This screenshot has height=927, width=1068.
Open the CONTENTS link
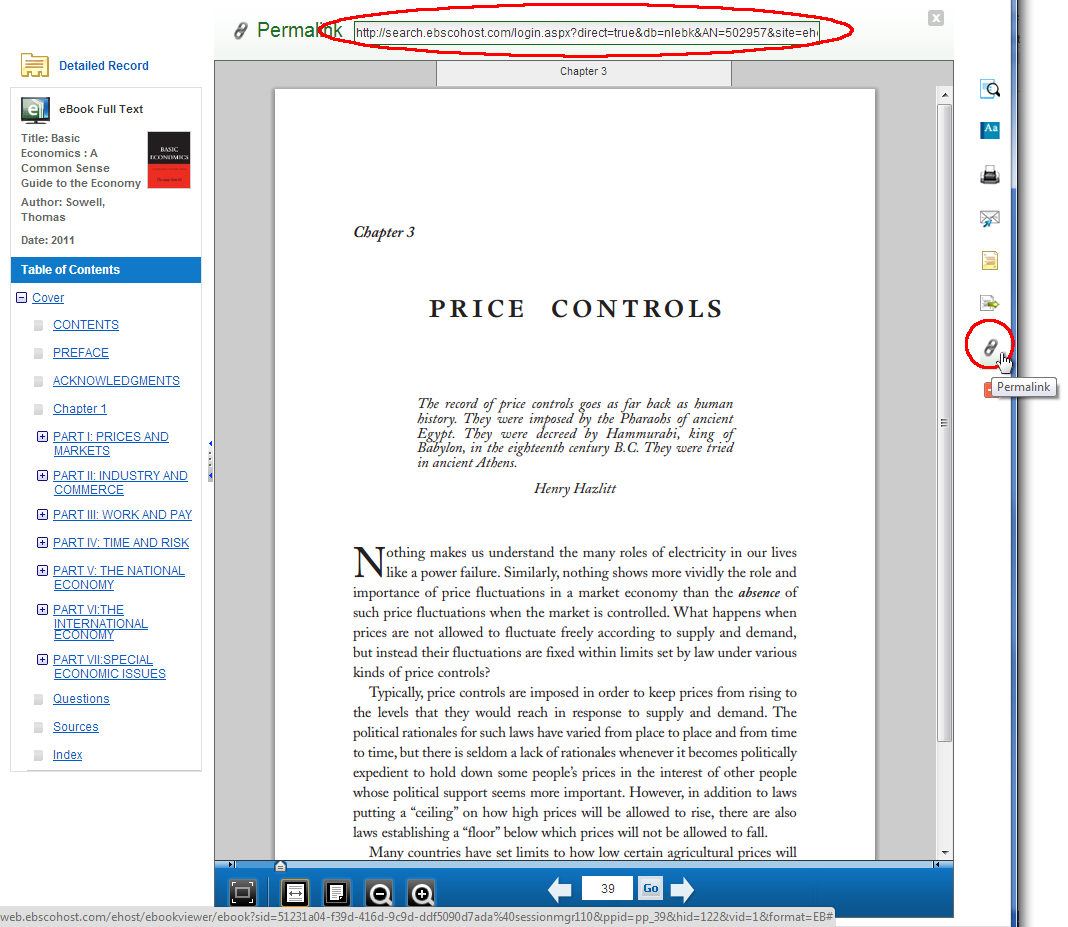click(x=86, y=325)
